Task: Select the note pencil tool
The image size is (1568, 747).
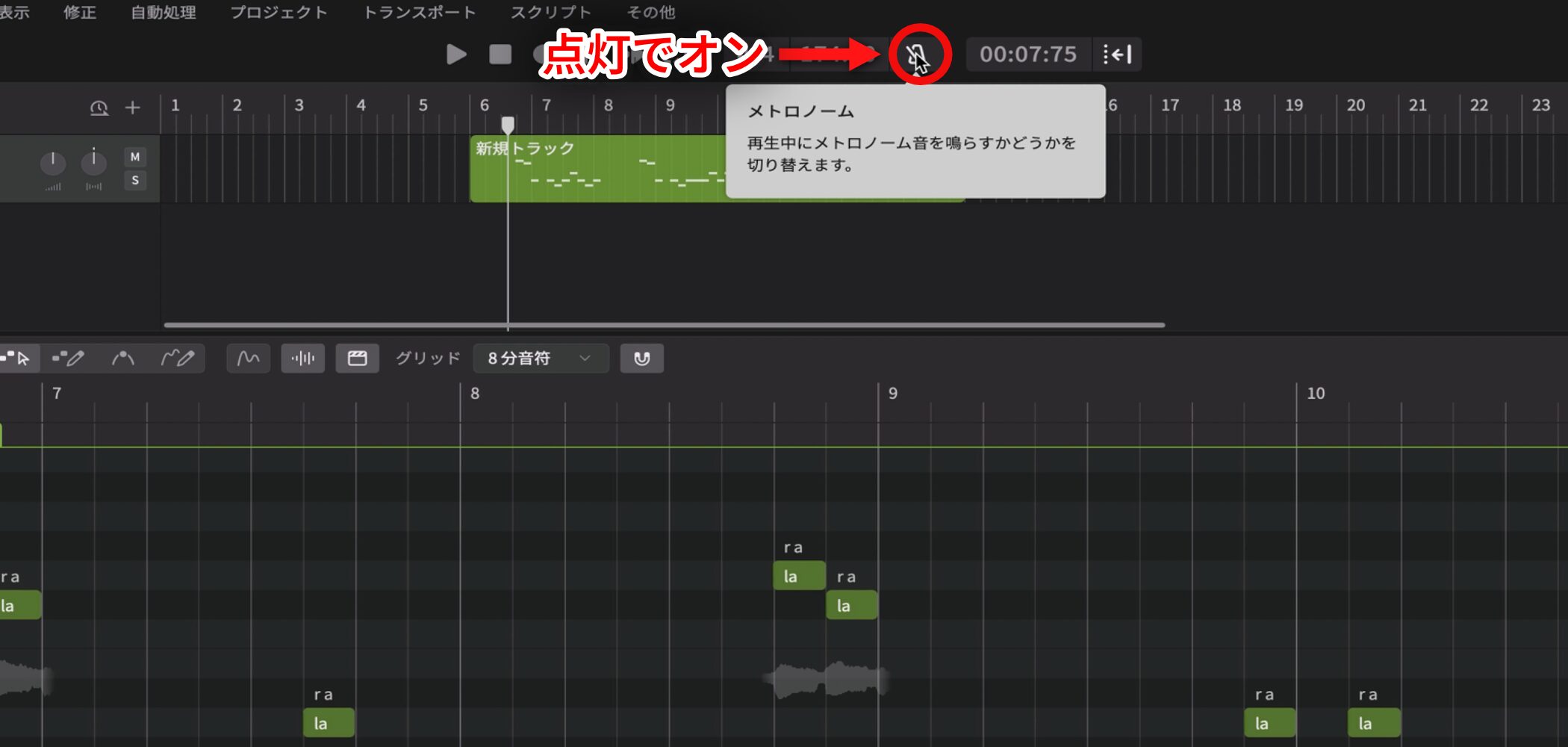Action: coord(68,359)
